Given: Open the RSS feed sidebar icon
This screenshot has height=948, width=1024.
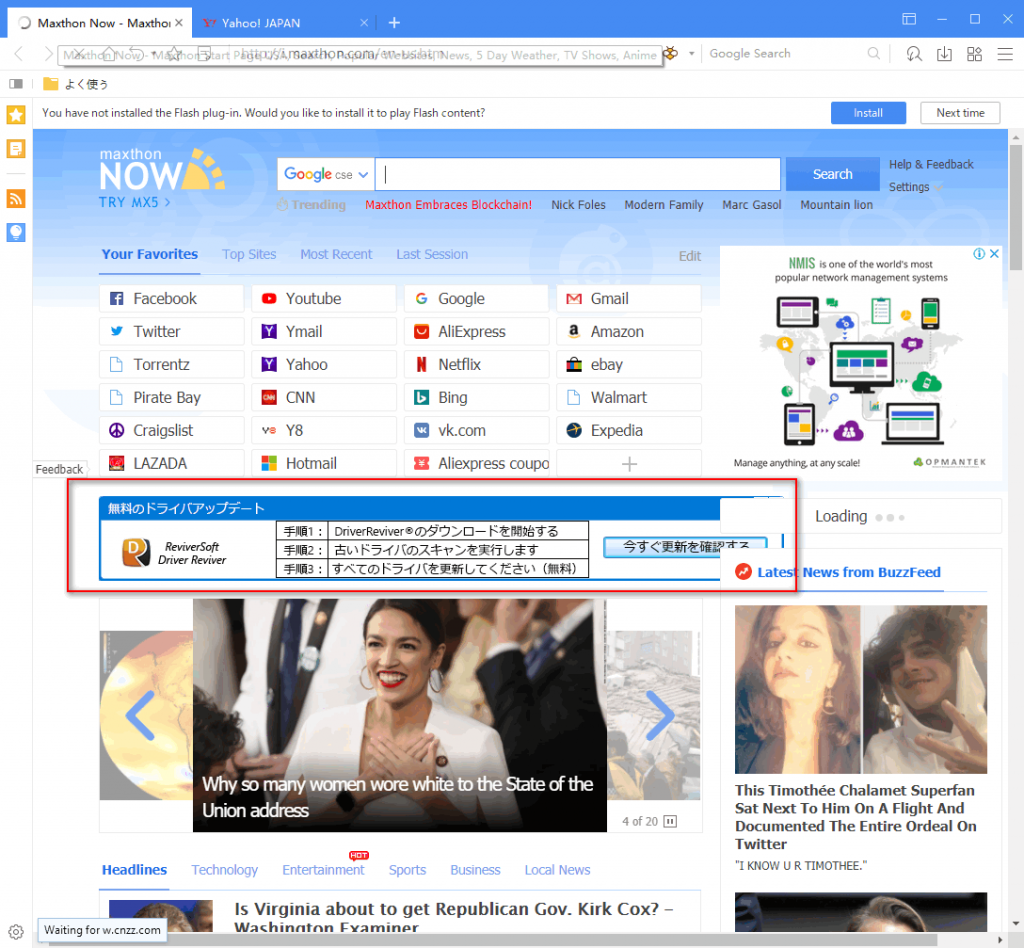Looking at the screenshot, I should [16, 198].
